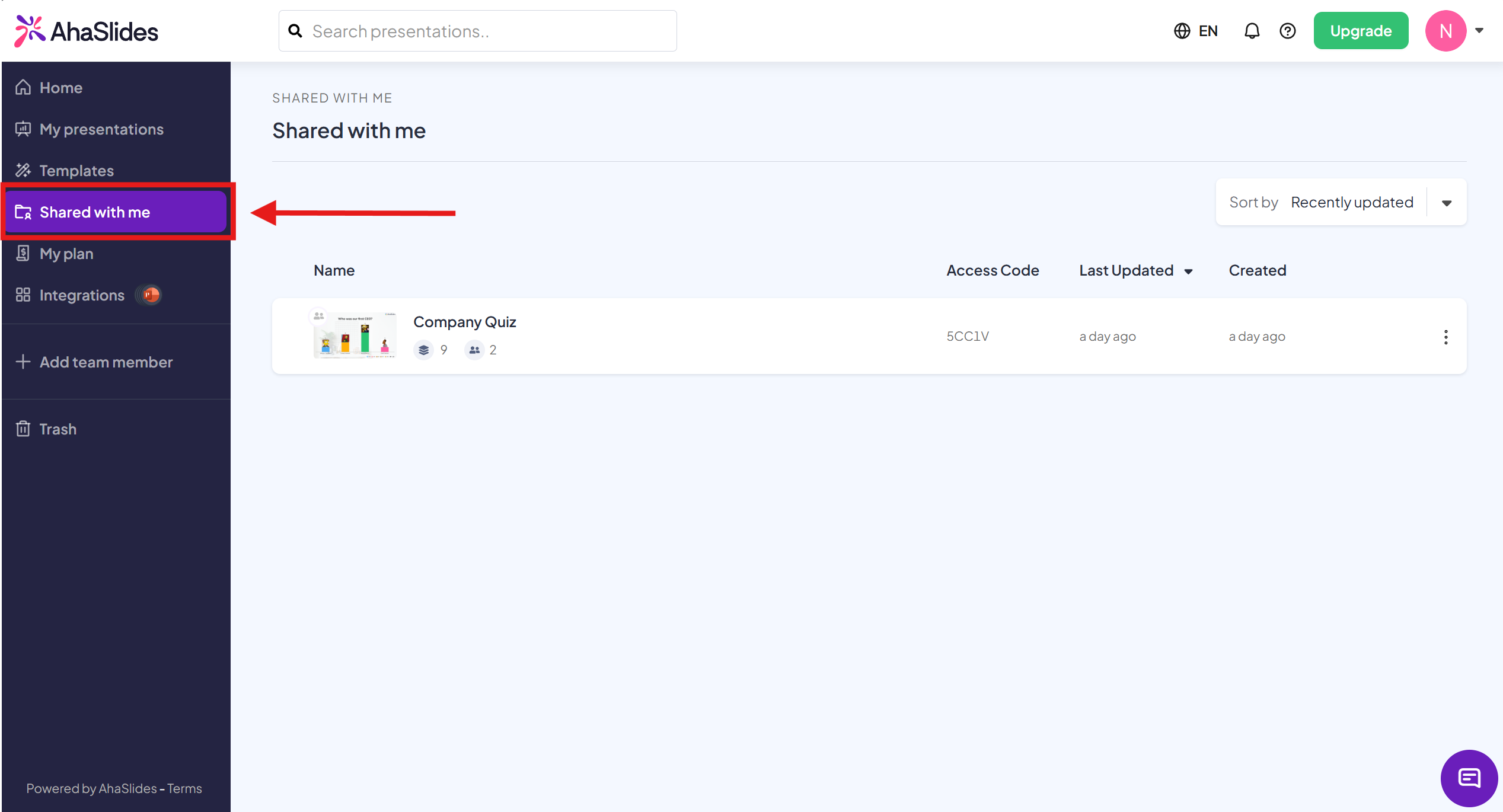Click the Trash bin icon
This screenshot has width=1503, height=812.
23,429
